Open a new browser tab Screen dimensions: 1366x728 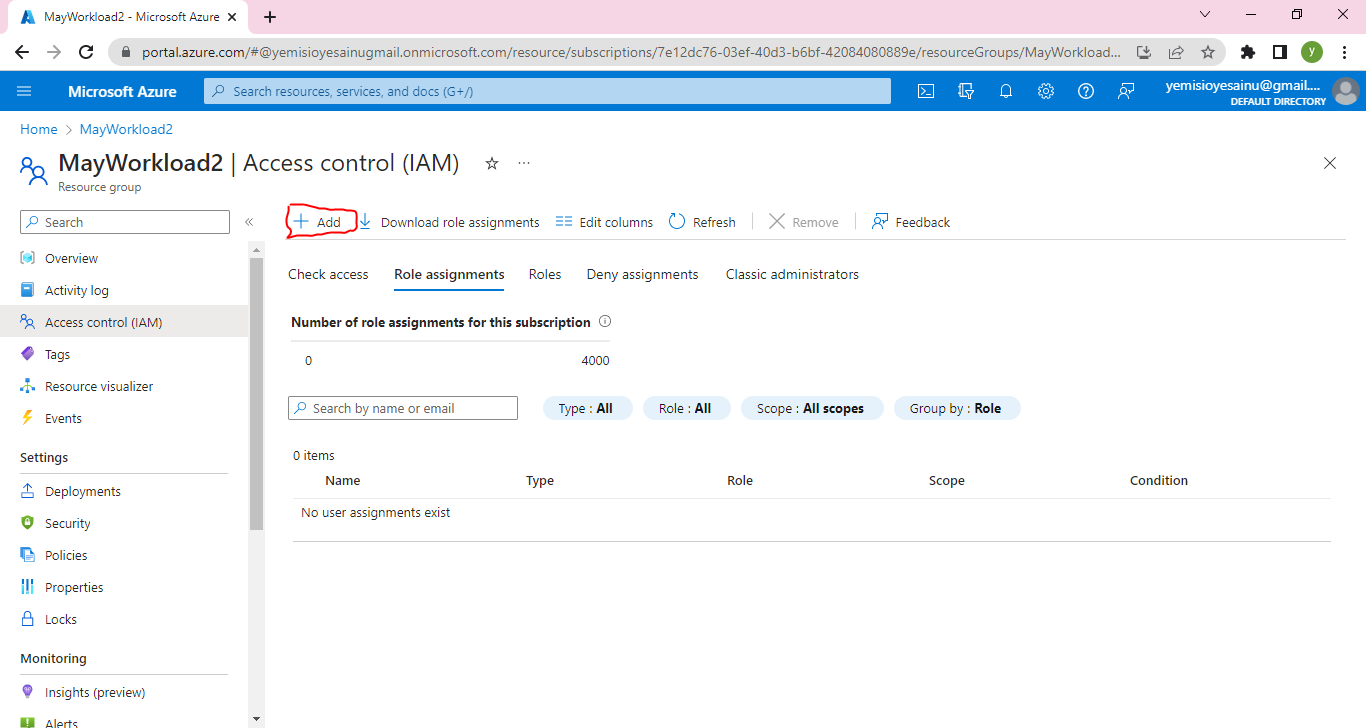[270, 17]
